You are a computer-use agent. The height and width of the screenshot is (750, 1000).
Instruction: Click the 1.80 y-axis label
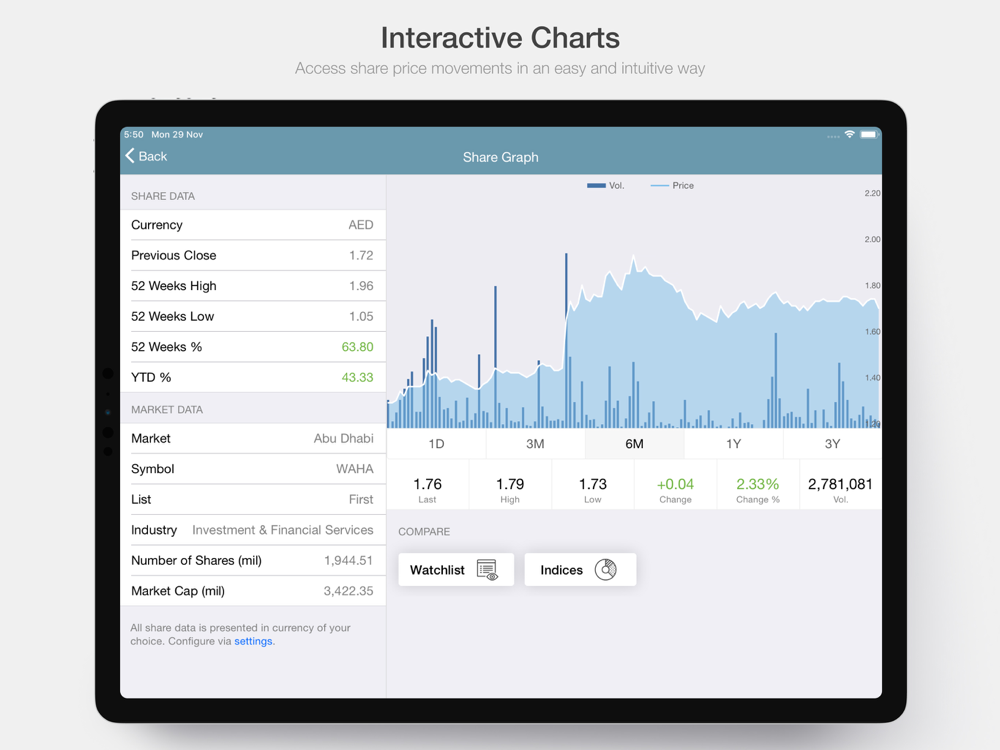[872, 286]
